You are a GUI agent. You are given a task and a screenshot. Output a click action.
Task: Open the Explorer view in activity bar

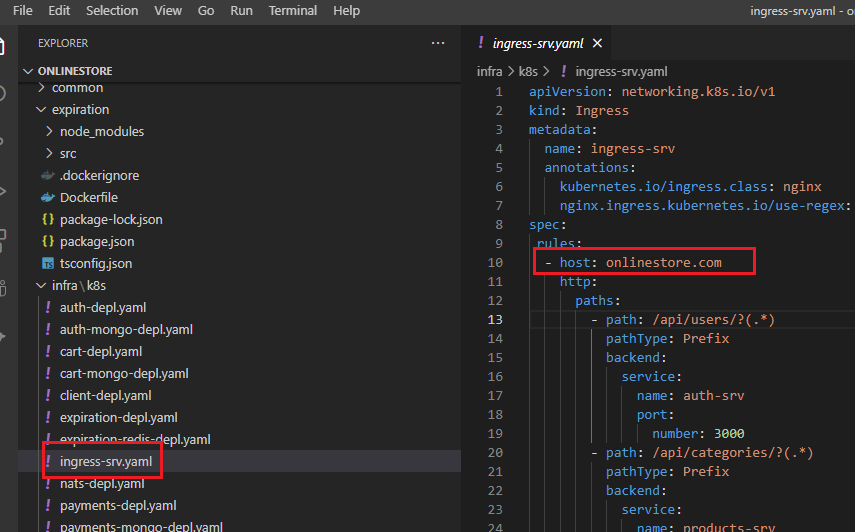click(x=3, y=46)
